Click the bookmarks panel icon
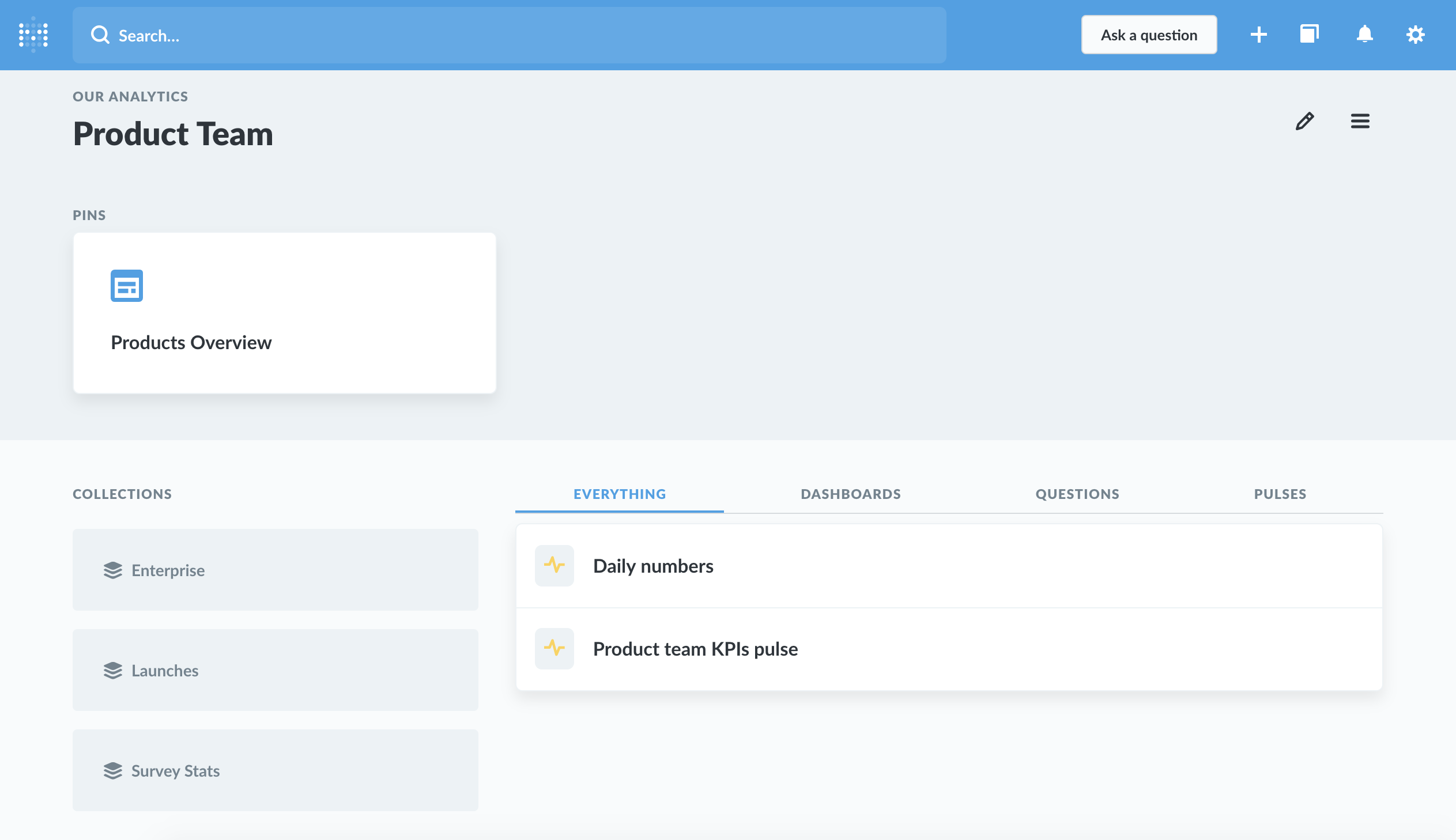Viewport: 1456px width, 840px height. tap(1311, 34)
